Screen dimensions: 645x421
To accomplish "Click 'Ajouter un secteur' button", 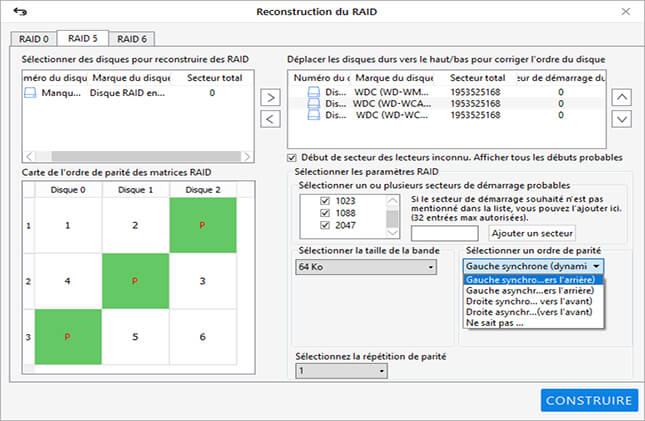I will point(532,233).
